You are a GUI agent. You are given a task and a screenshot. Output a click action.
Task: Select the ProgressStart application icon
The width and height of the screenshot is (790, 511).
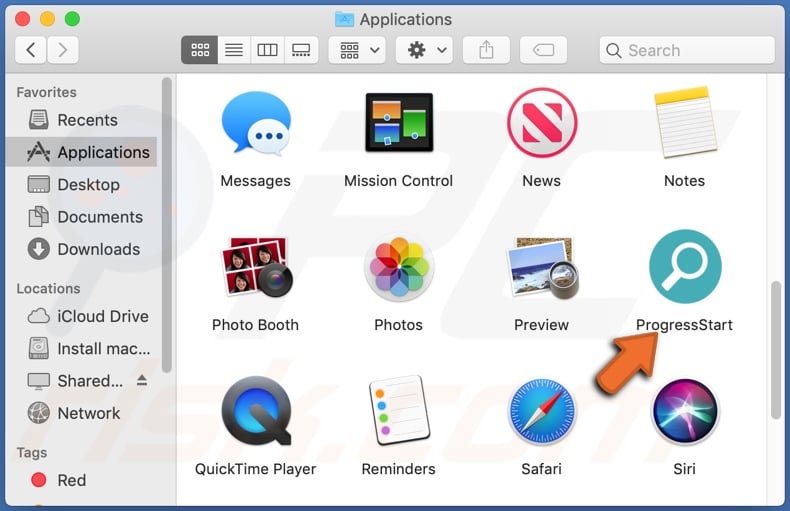click(x=685, y=267)
